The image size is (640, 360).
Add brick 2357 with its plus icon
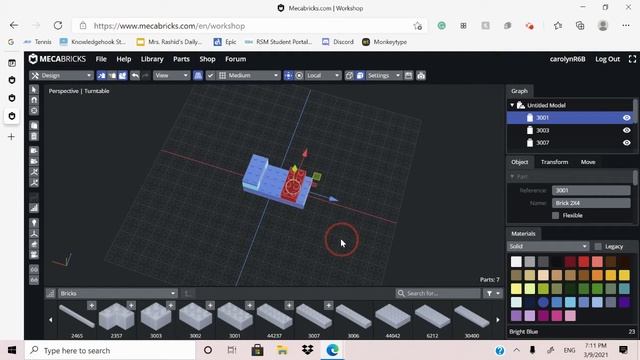[x=131, y=305]
